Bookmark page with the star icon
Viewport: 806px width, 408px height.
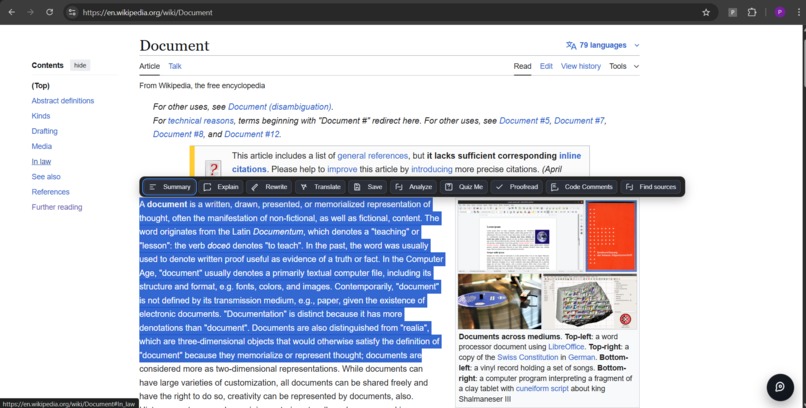706,12
